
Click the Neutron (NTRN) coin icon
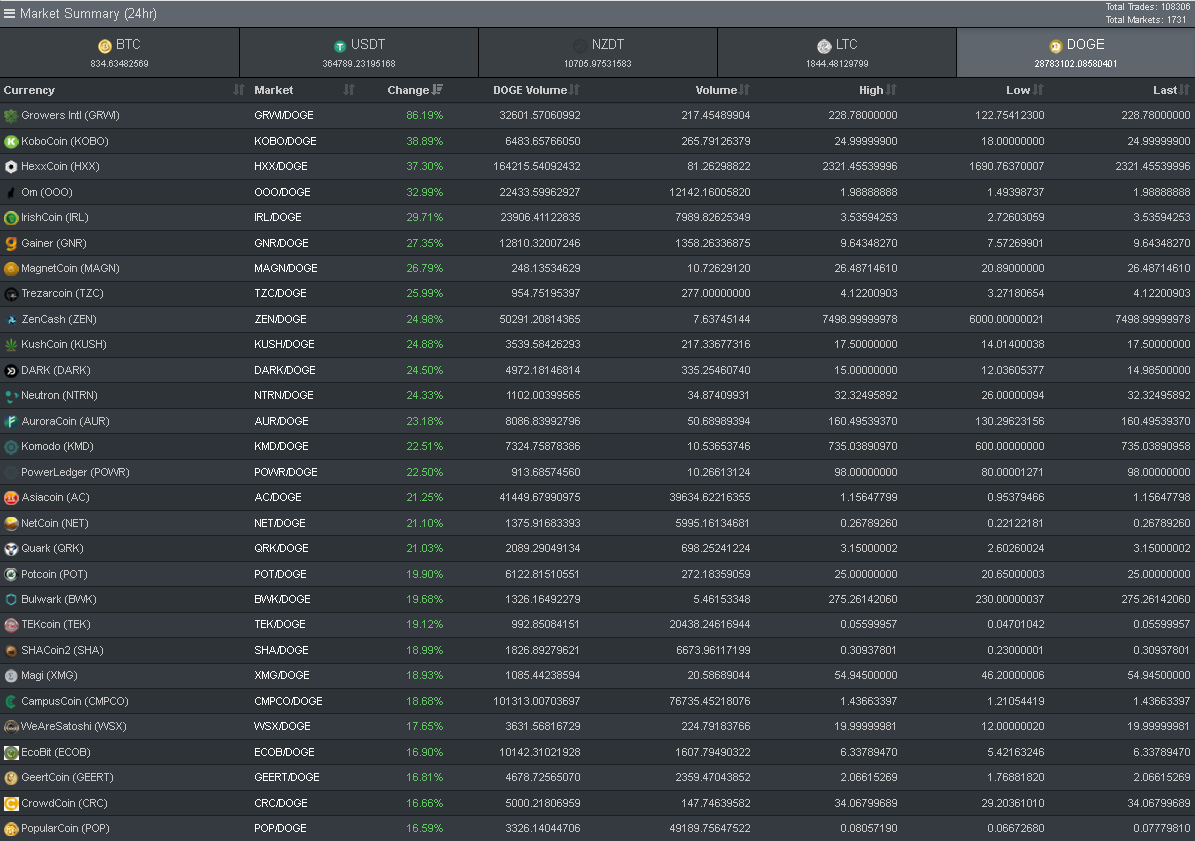(x=11, y=396)
